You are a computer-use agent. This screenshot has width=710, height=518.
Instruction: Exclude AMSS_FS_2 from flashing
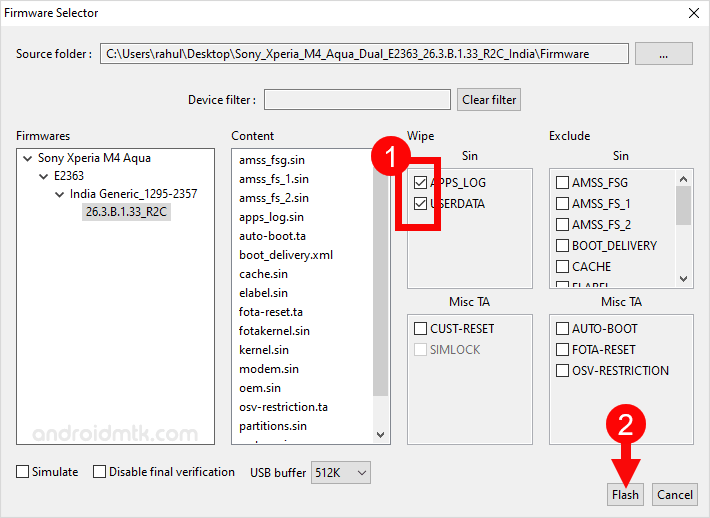[x=562, y=225]
